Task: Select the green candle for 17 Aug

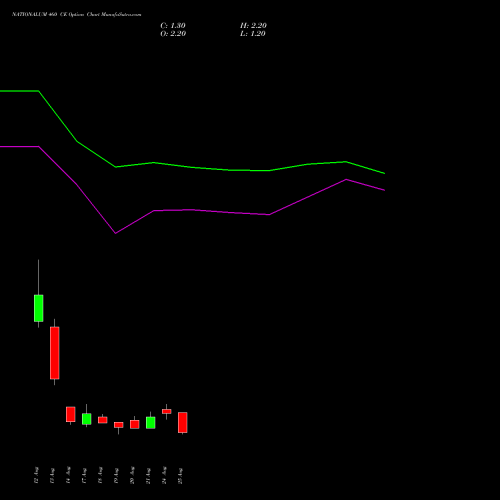Action: (x=87, y=419)
